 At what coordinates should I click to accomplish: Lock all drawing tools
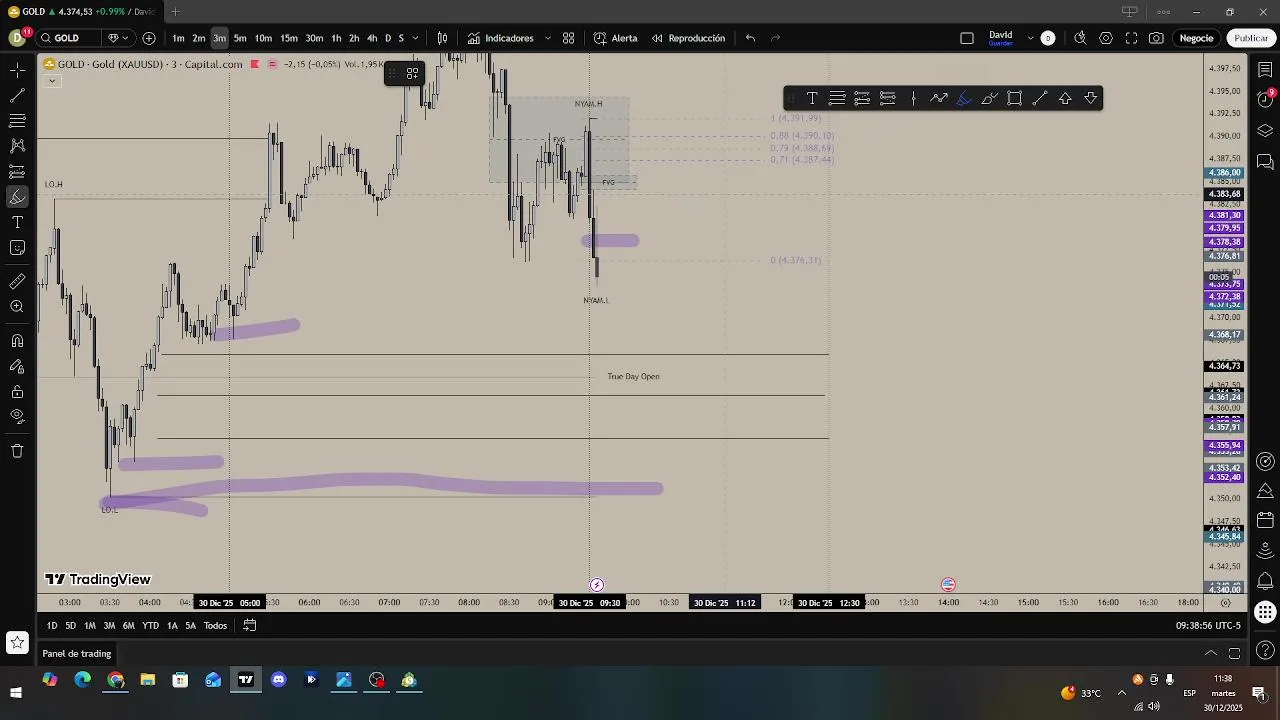[x=17, y=392]
